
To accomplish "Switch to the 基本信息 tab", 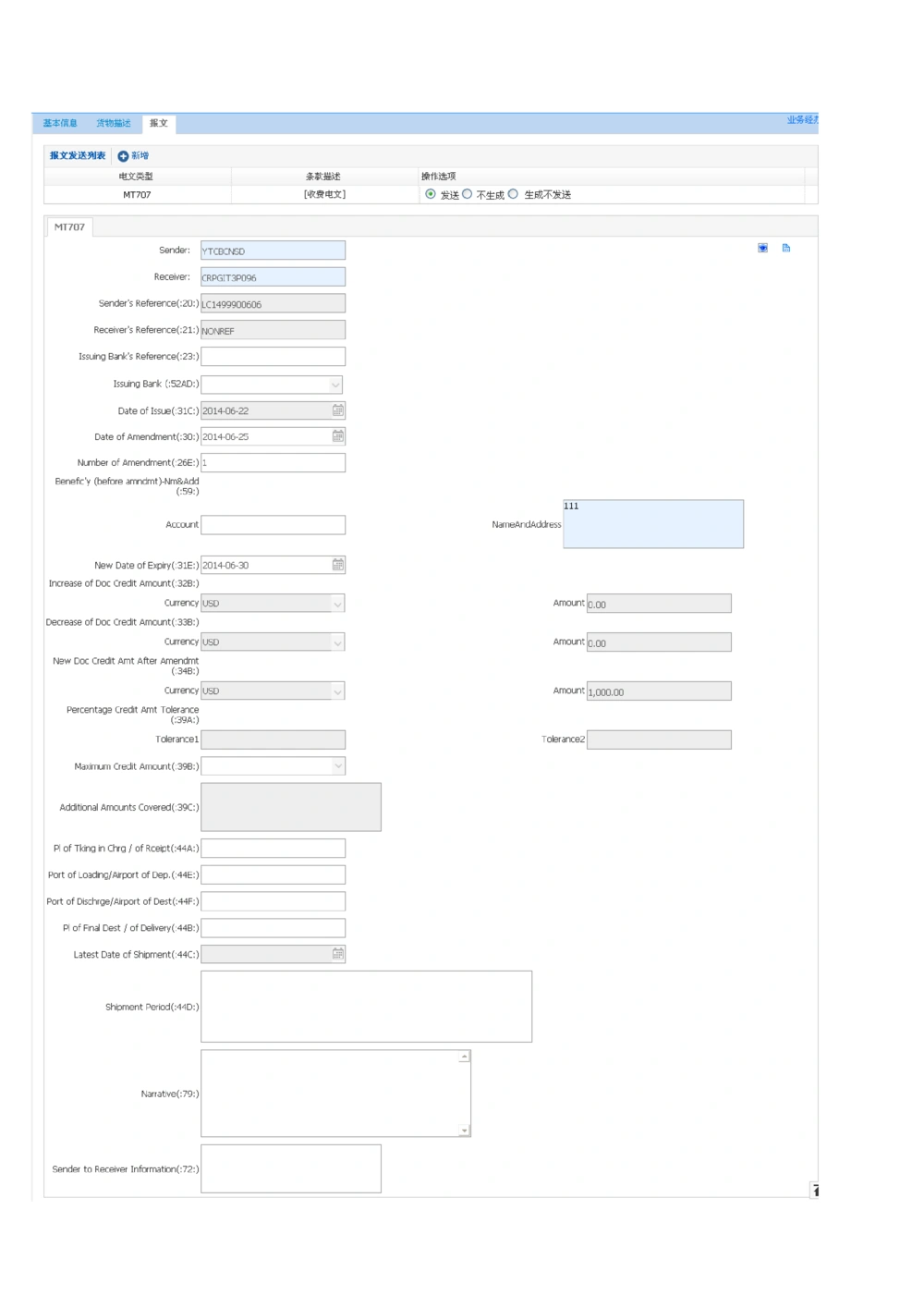I will [x=60, y=123].
